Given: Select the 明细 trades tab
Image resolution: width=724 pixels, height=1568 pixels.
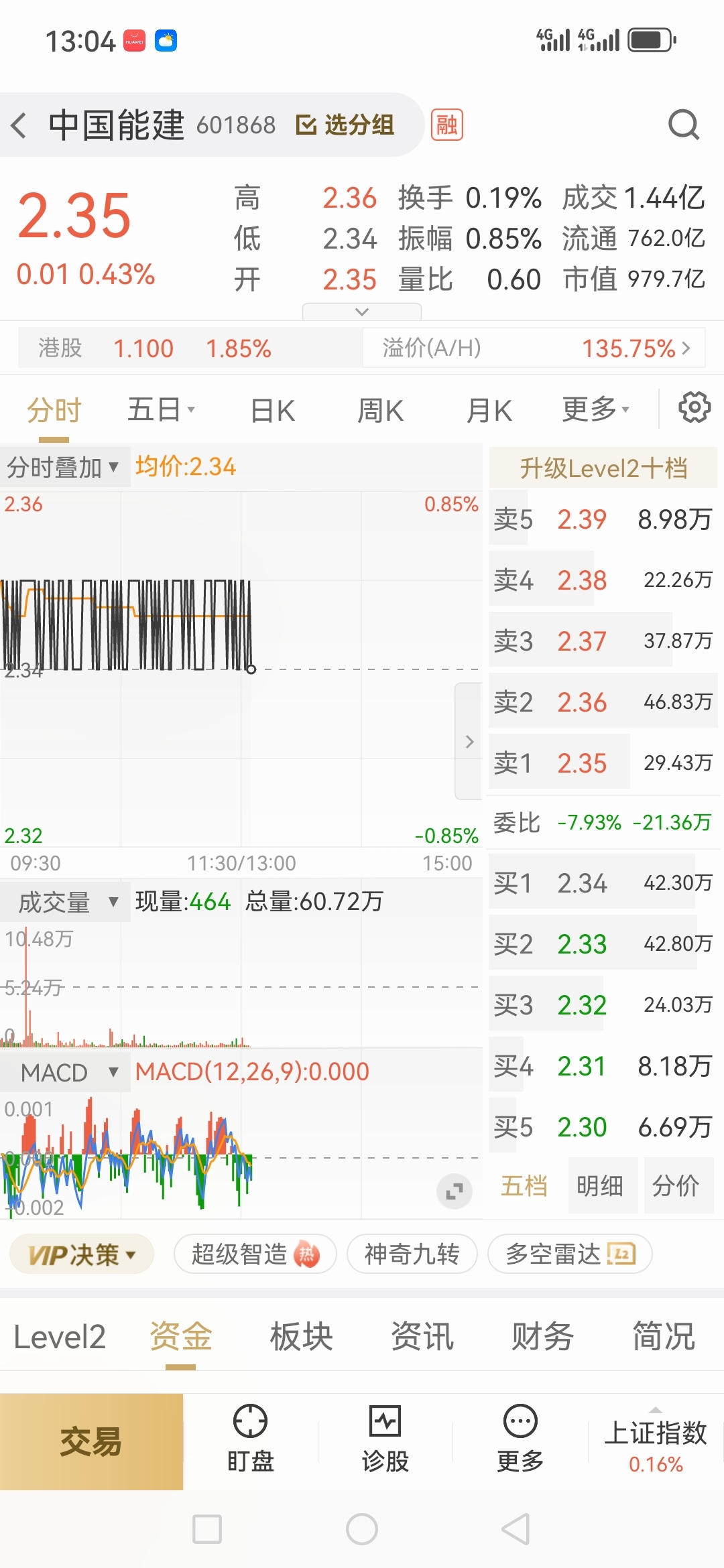Looking at the screenshot, I should (601, 1185).
